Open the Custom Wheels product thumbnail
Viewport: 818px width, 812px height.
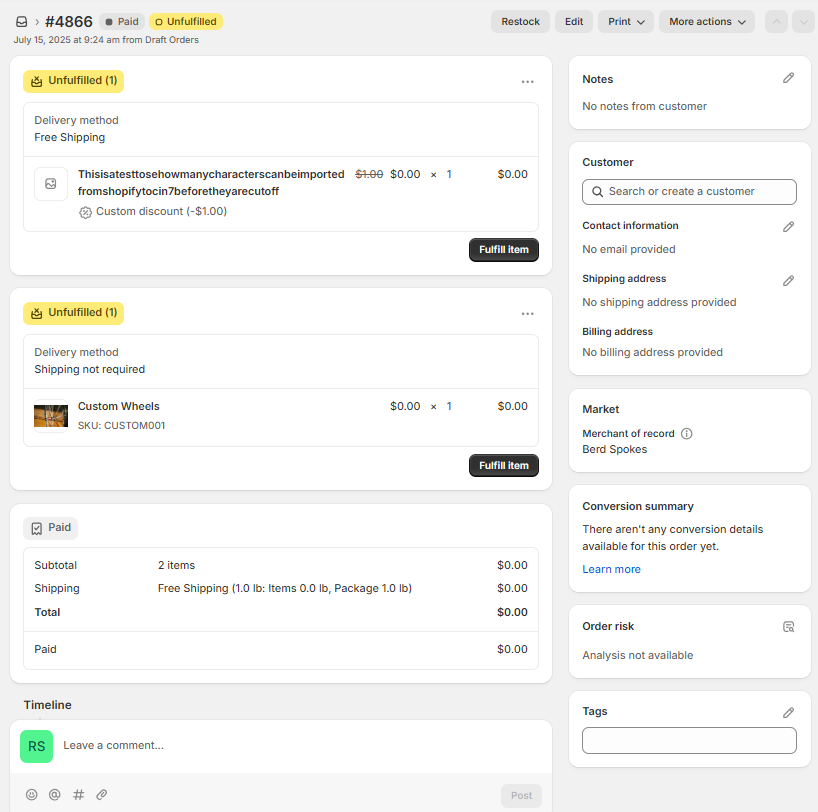tap(51, 416)
